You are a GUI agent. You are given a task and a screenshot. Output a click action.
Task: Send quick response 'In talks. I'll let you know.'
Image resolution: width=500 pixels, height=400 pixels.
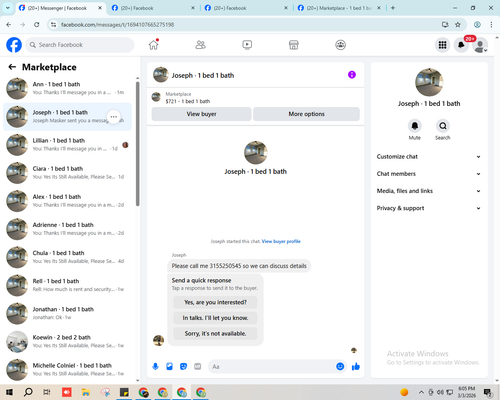(215, 318)
